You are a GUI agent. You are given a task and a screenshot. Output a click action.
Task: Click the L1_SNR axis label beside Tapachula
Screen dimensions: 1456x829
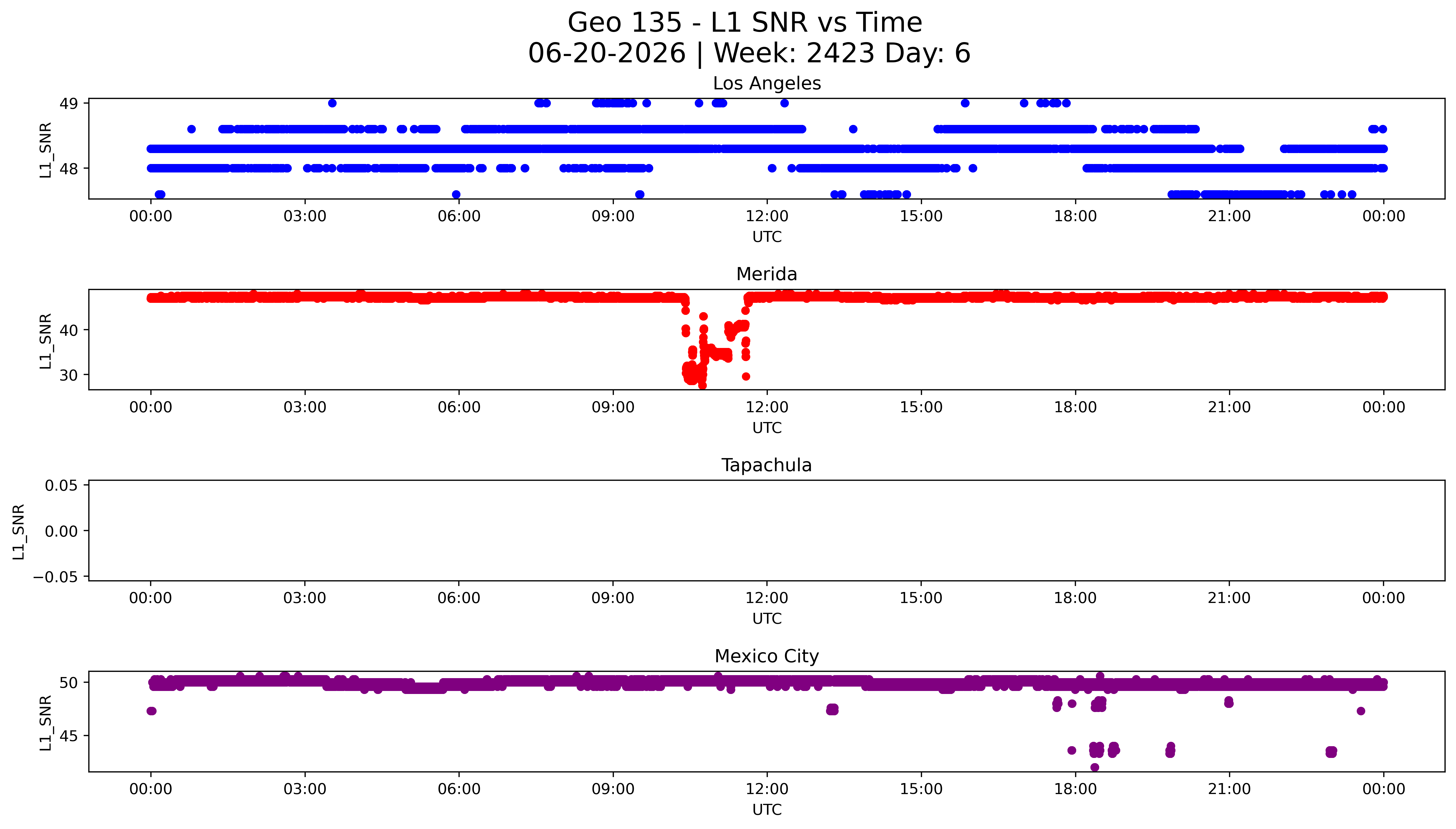click(19, 531)
